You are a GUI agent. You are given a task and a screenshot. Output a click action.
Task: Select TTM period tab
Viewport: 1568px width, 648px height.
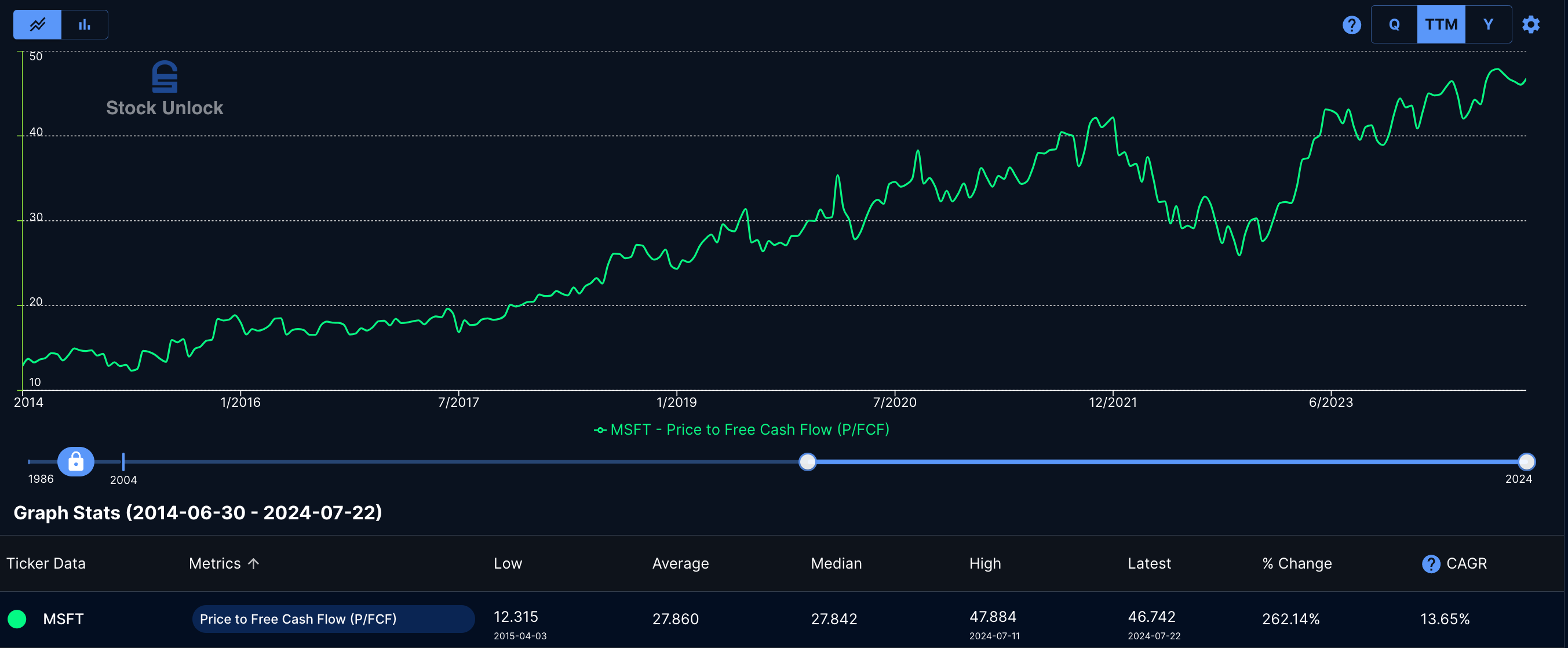1441,24
